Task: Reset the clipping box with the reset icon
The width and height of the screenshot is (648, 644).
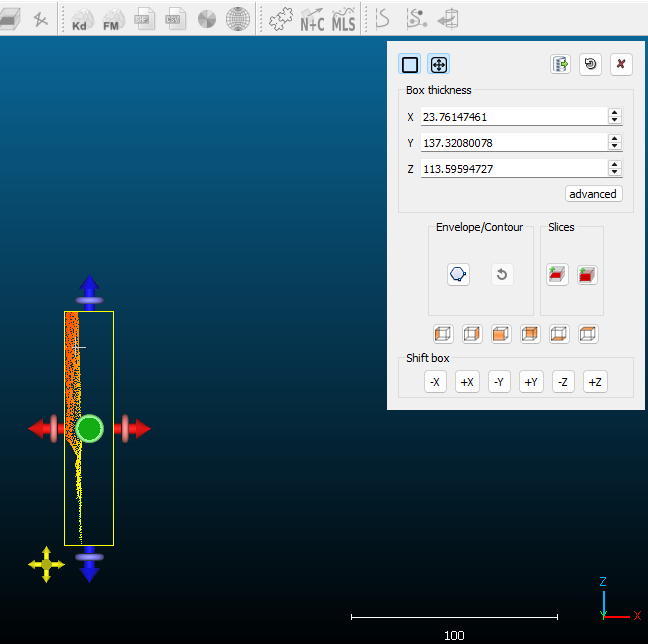Action: [x=590, y=65]
